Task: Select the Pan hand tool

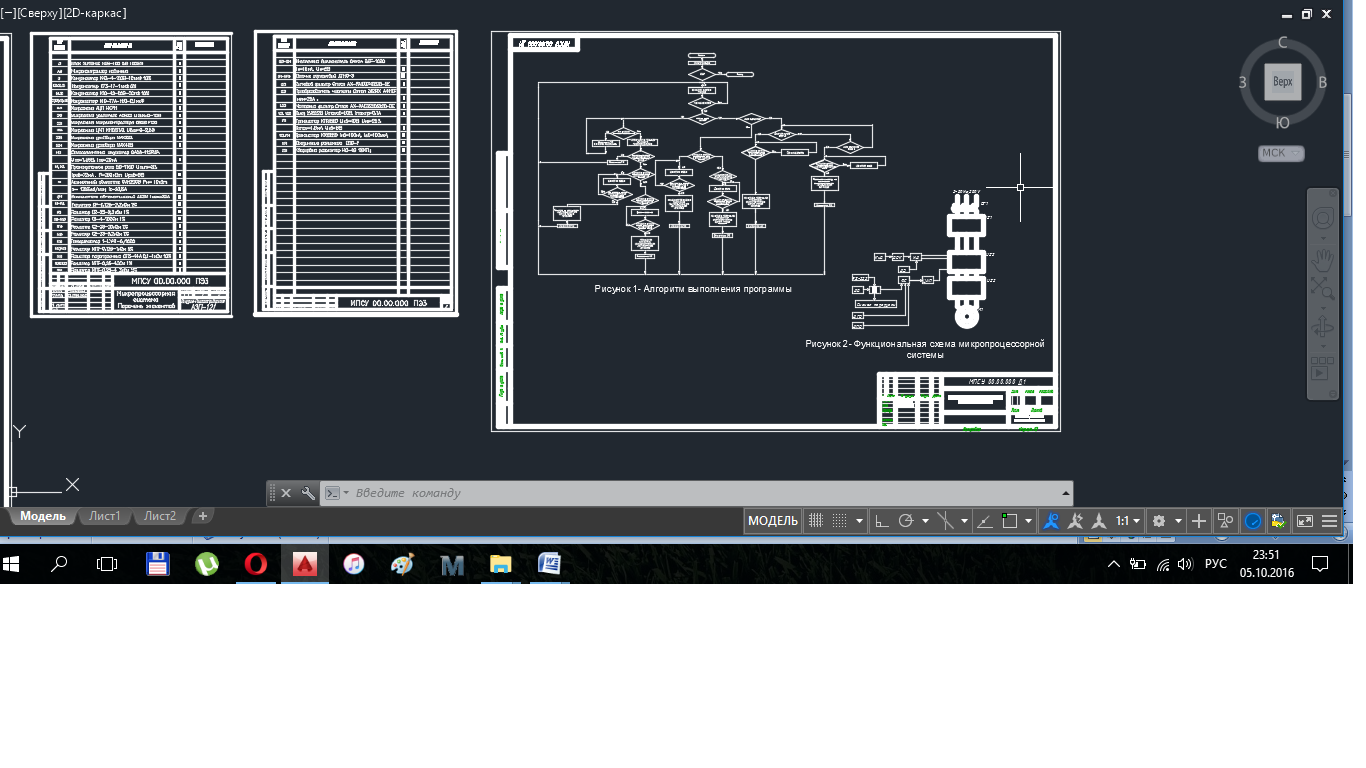Action: pos(1323,260)
